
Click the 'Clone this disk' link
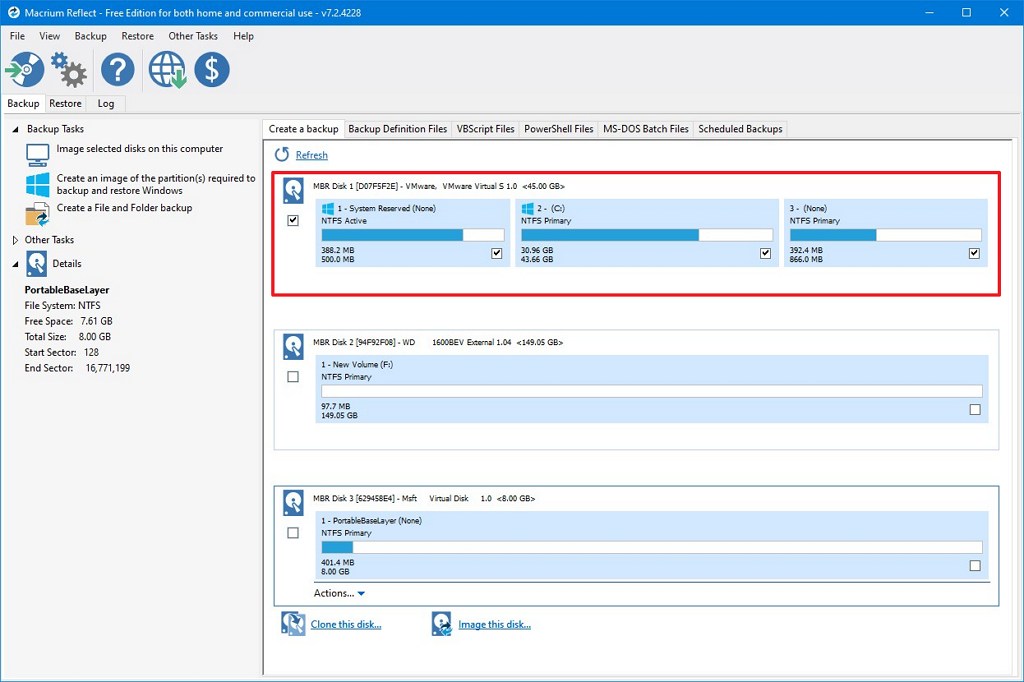(x=346, y=622)
